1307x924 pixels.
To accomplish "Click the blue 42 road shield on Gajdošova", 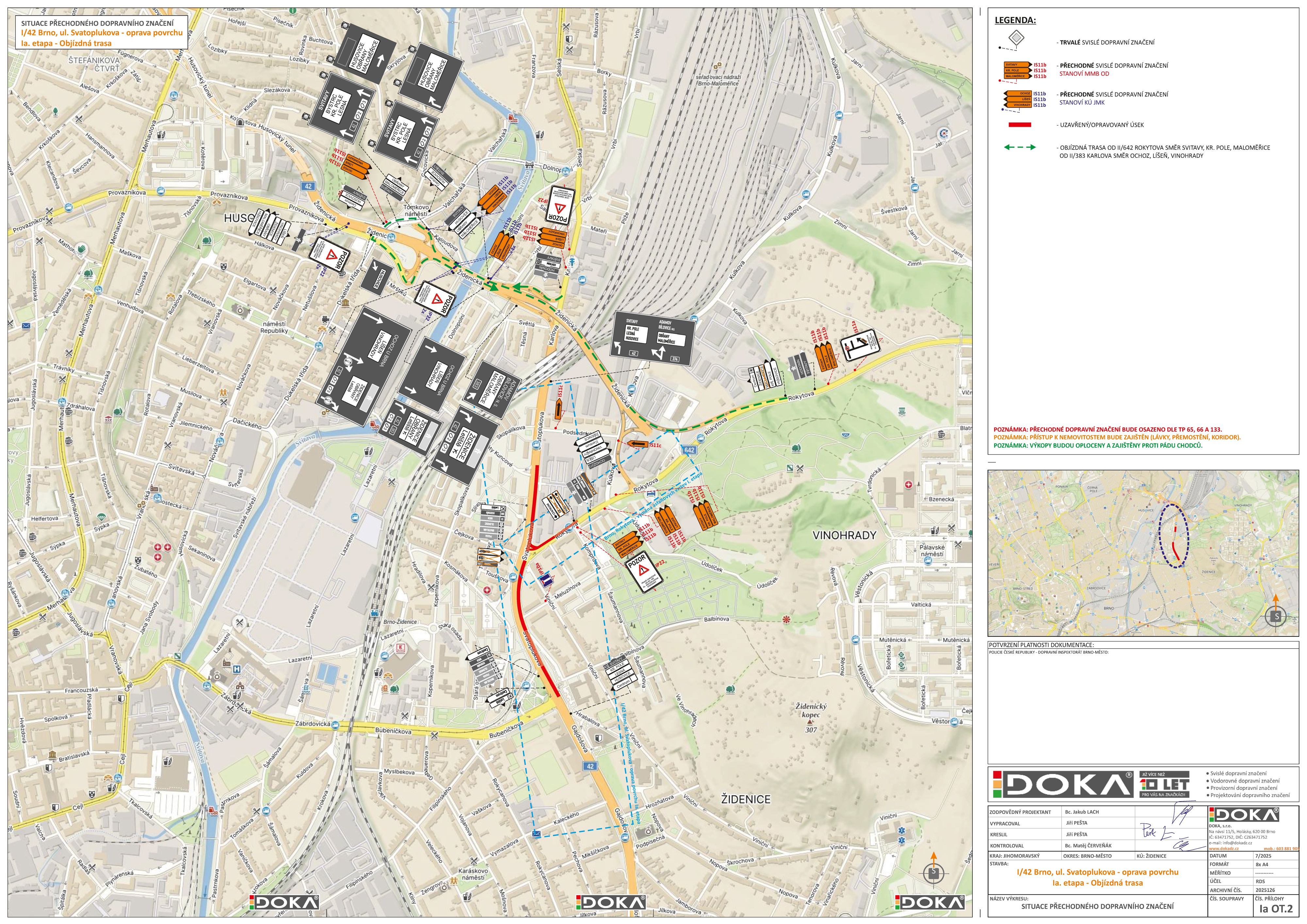I will click(590, 766).
